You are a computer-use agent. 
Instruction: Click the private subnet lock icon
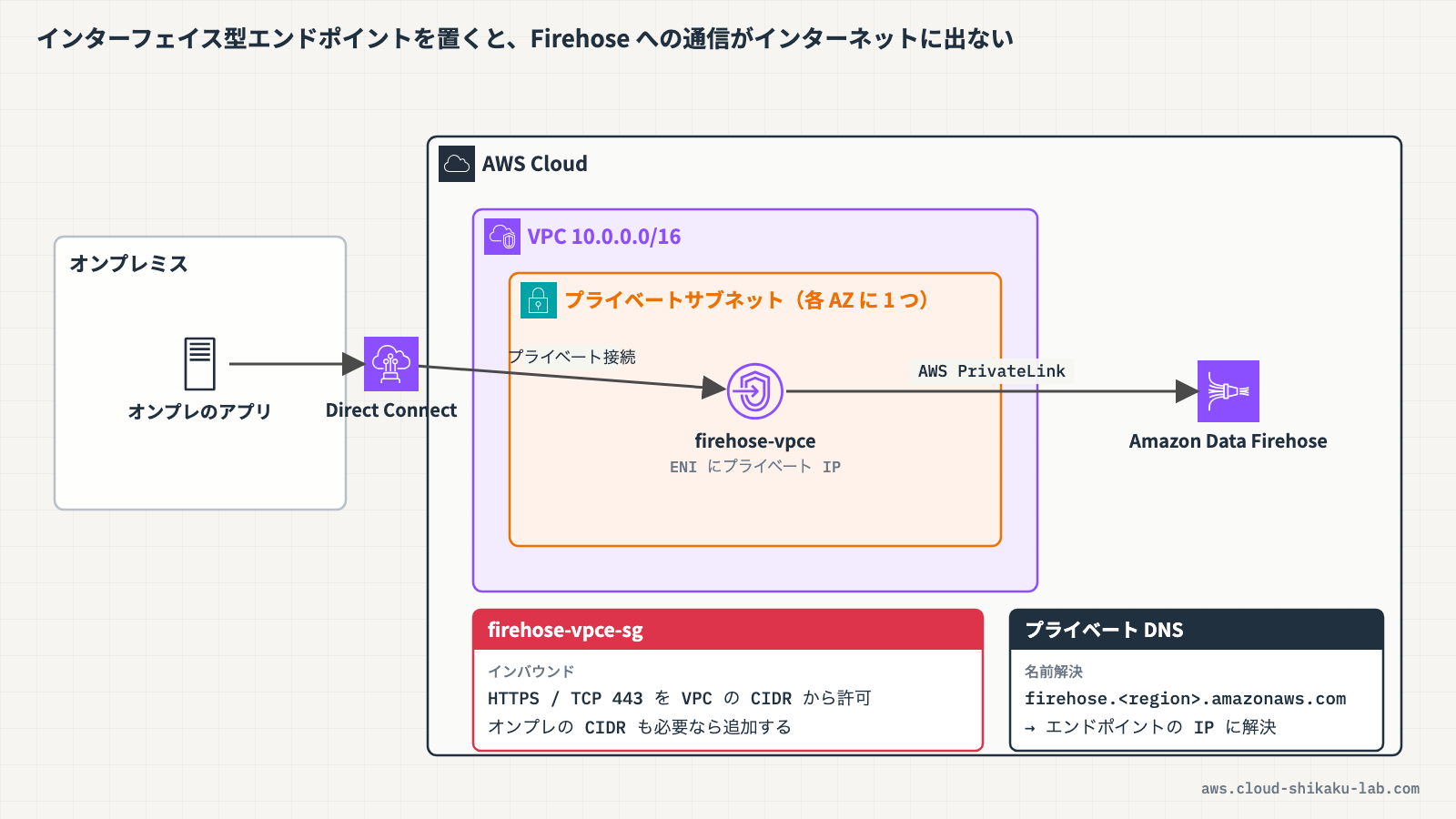coord(539,300)
